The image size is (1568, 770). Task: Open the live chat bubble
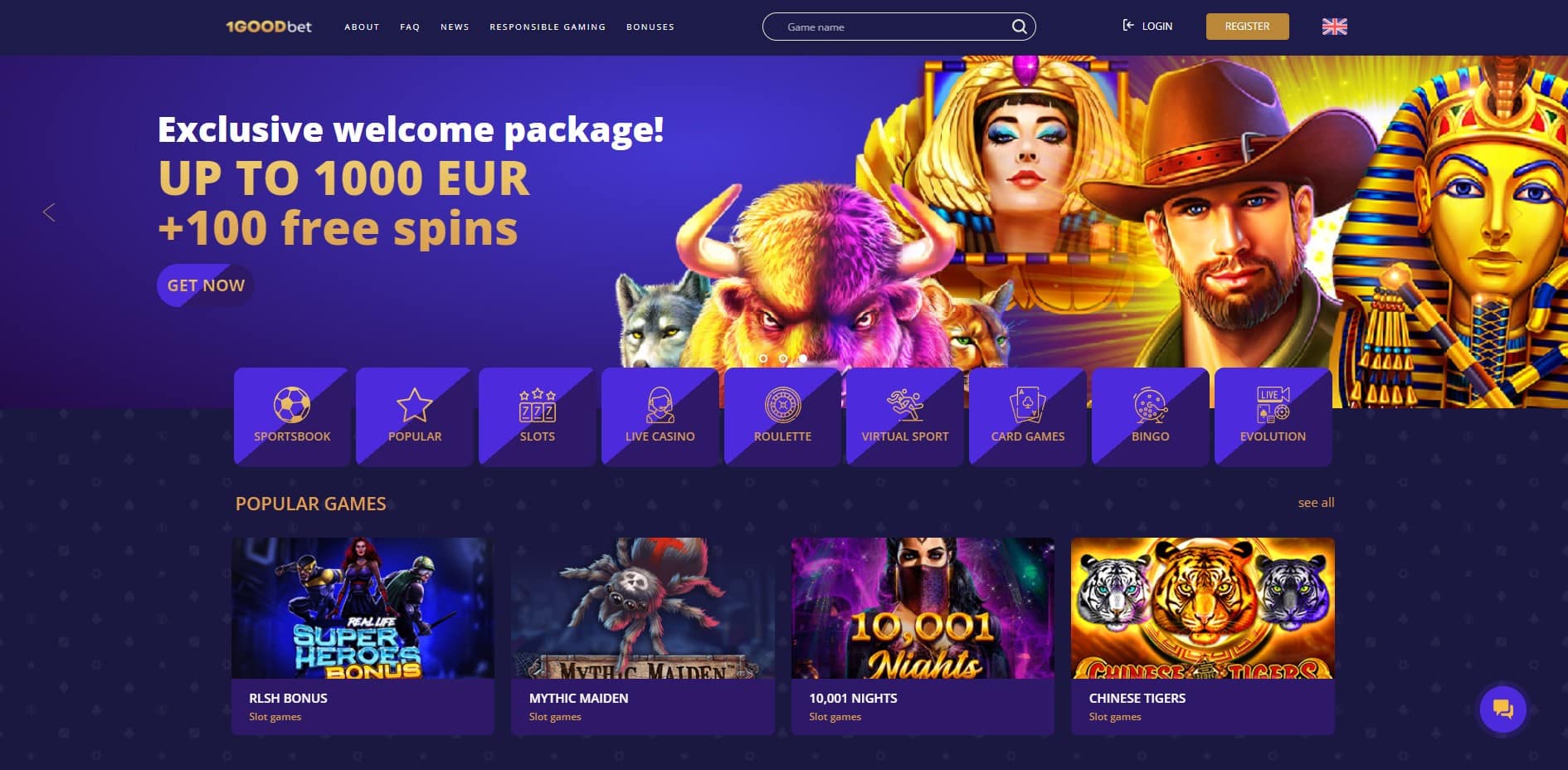coord(1503,709)
